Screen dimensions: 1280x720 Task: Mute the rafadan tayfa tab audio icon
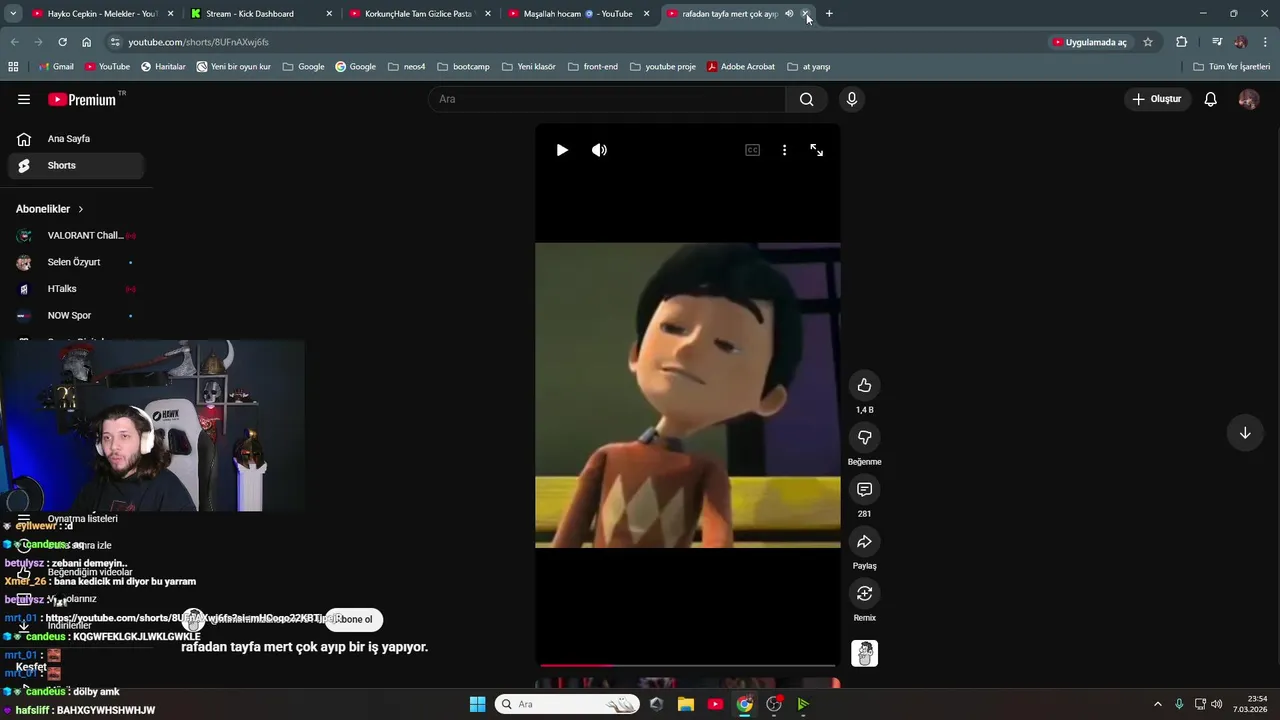[x=789, y=14]
